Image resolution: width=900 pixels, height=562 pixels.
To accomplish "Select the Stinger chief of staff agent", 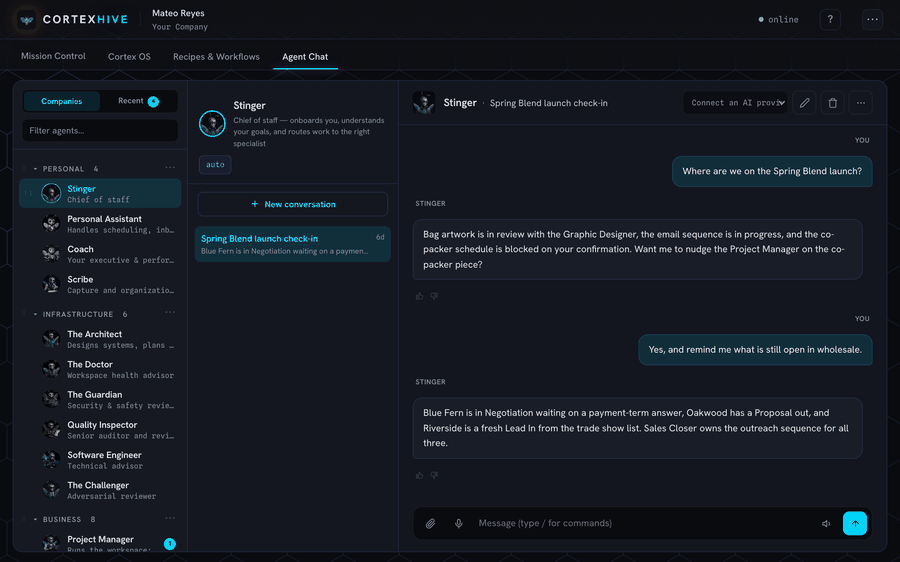I will 100,193.
